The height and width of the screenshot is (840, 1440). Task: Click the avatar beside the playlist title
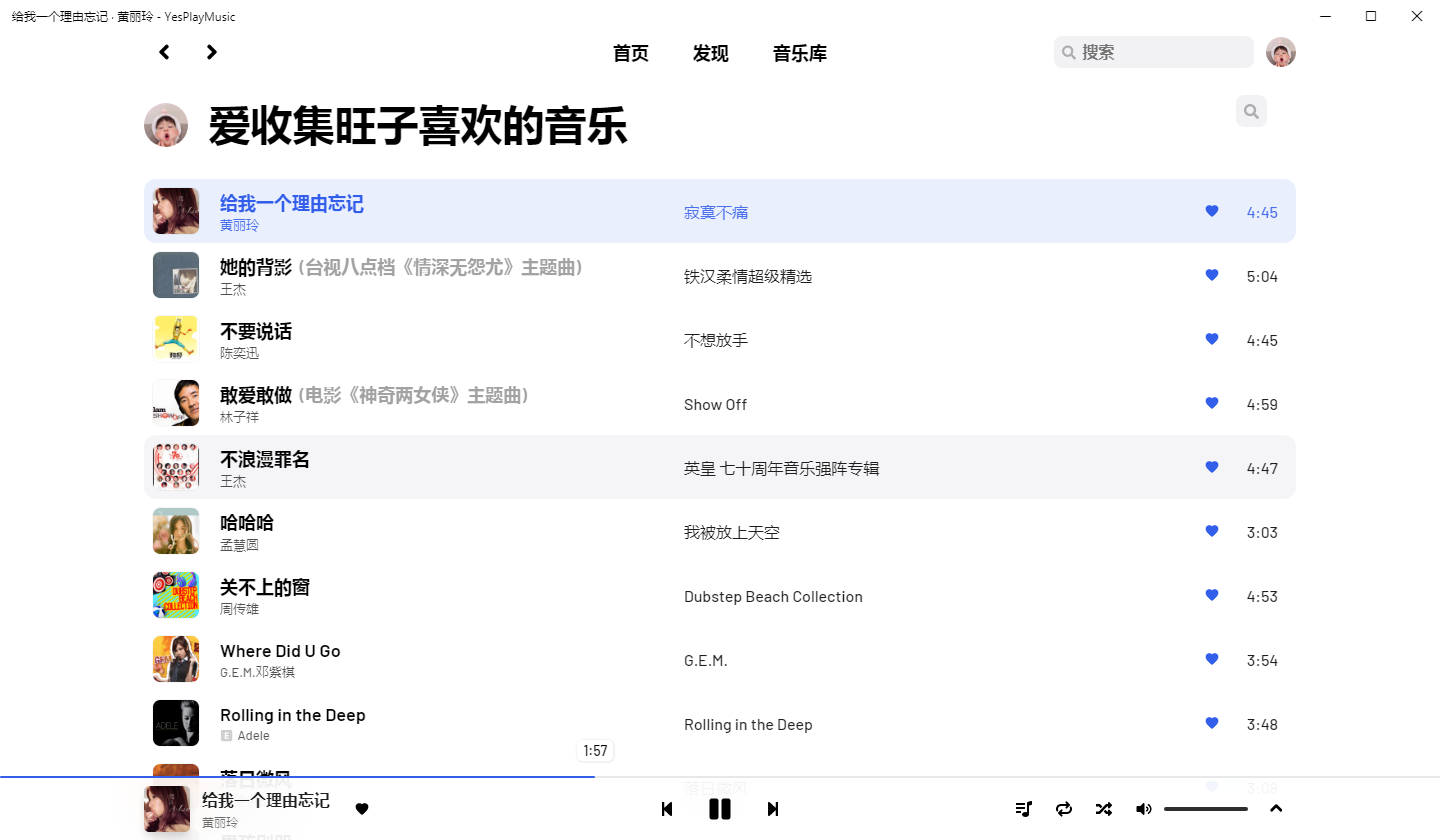pos(166,125)
